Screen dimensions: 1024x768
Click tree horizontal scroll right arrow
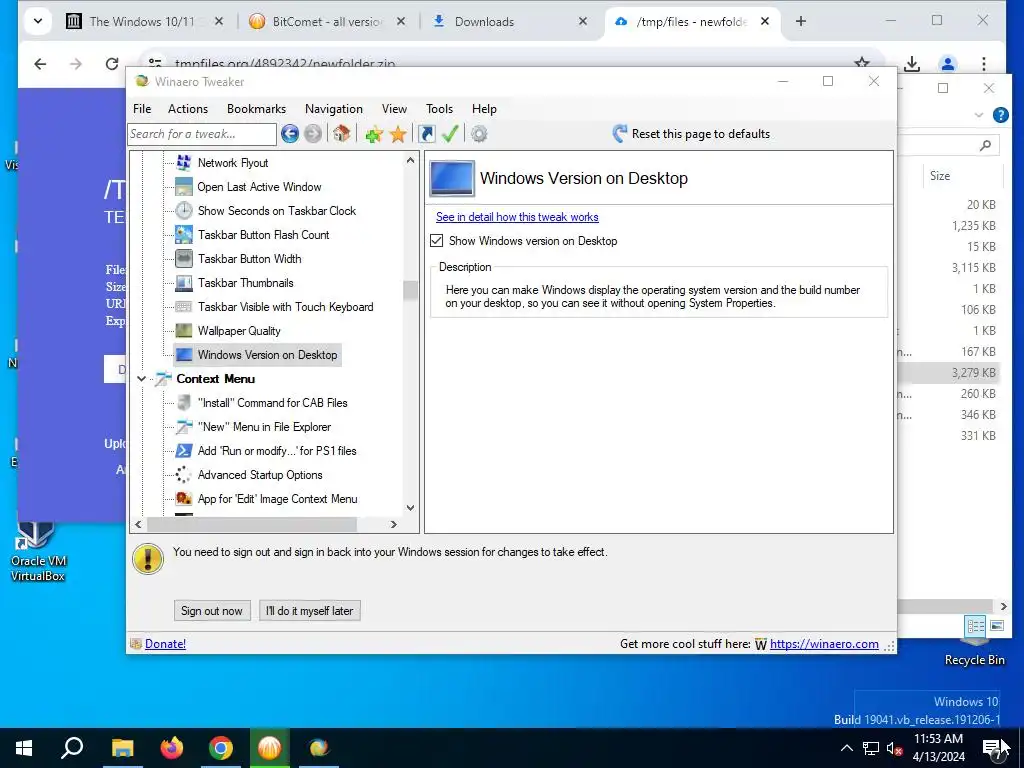coord(393,524)
